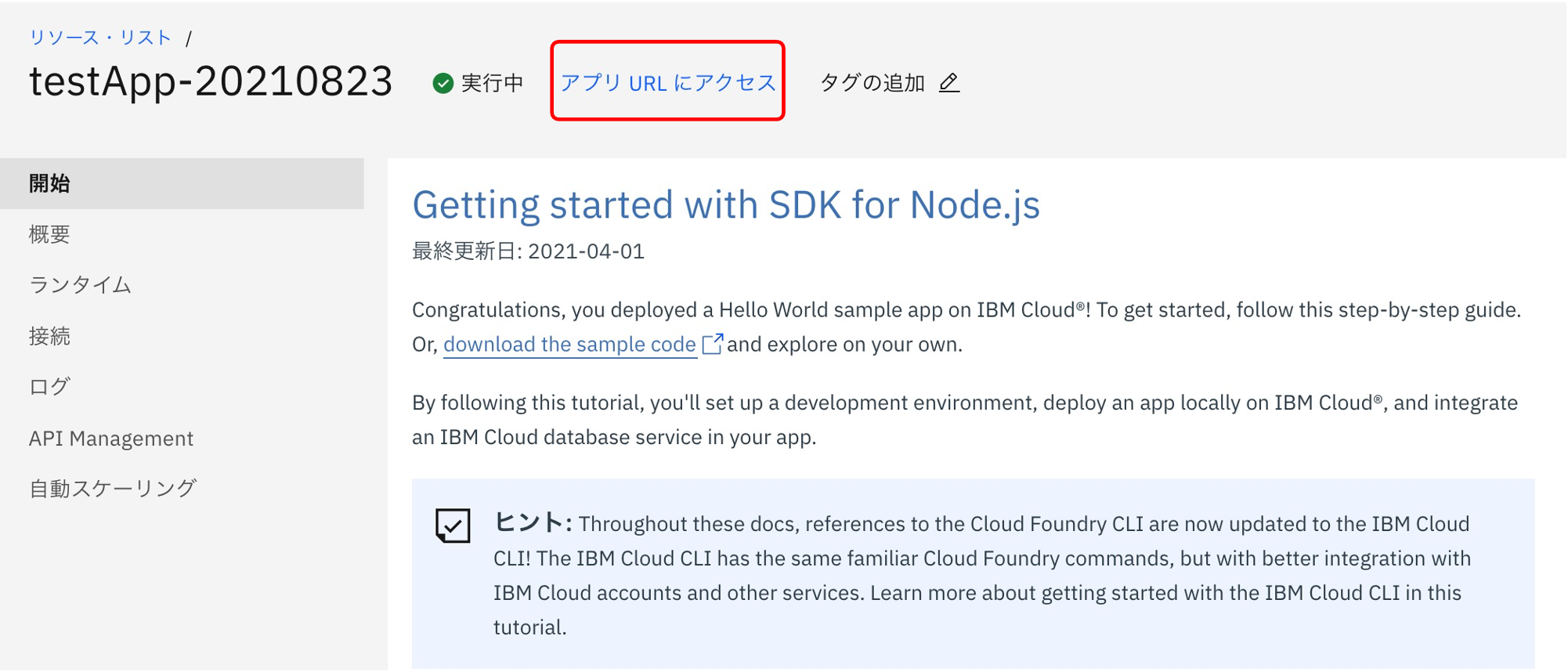Click the アプリ URL にアクセス link
The height and width of the screenshot is (672, 1568).
pos(668,82)
